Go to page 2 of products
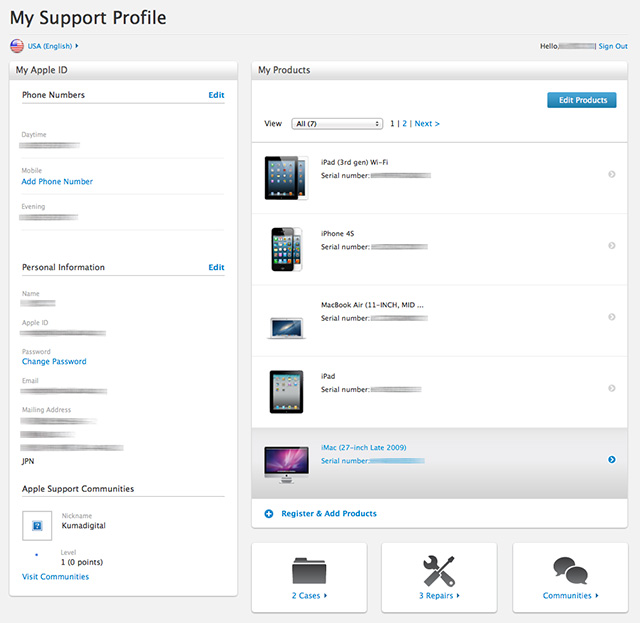The height and width of the screenshot is (623, 640). (x=405, y=124)
